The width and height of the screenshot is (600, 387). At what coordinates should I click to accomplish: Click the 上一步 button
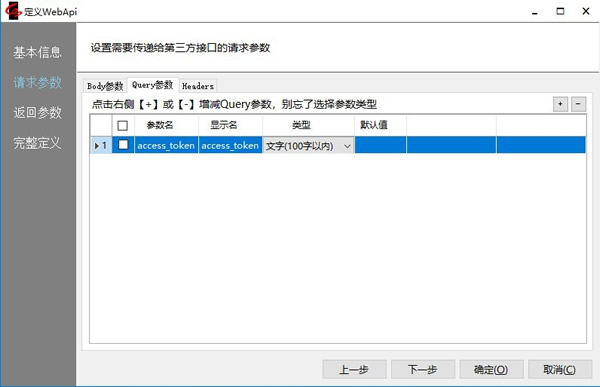[354, 369]
